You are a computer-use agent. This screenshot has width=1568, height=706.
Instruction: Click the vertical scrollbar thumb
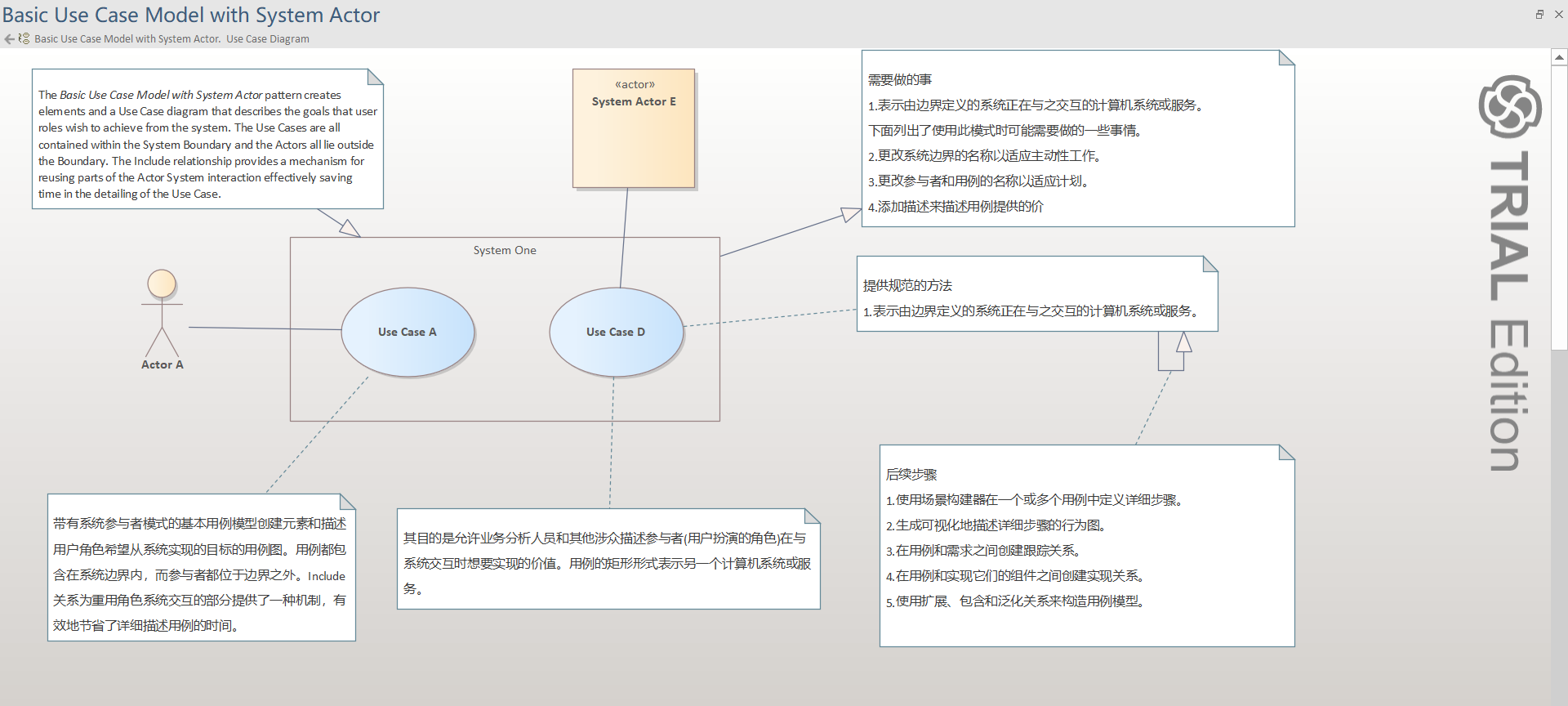click(x=1559, y=208)
